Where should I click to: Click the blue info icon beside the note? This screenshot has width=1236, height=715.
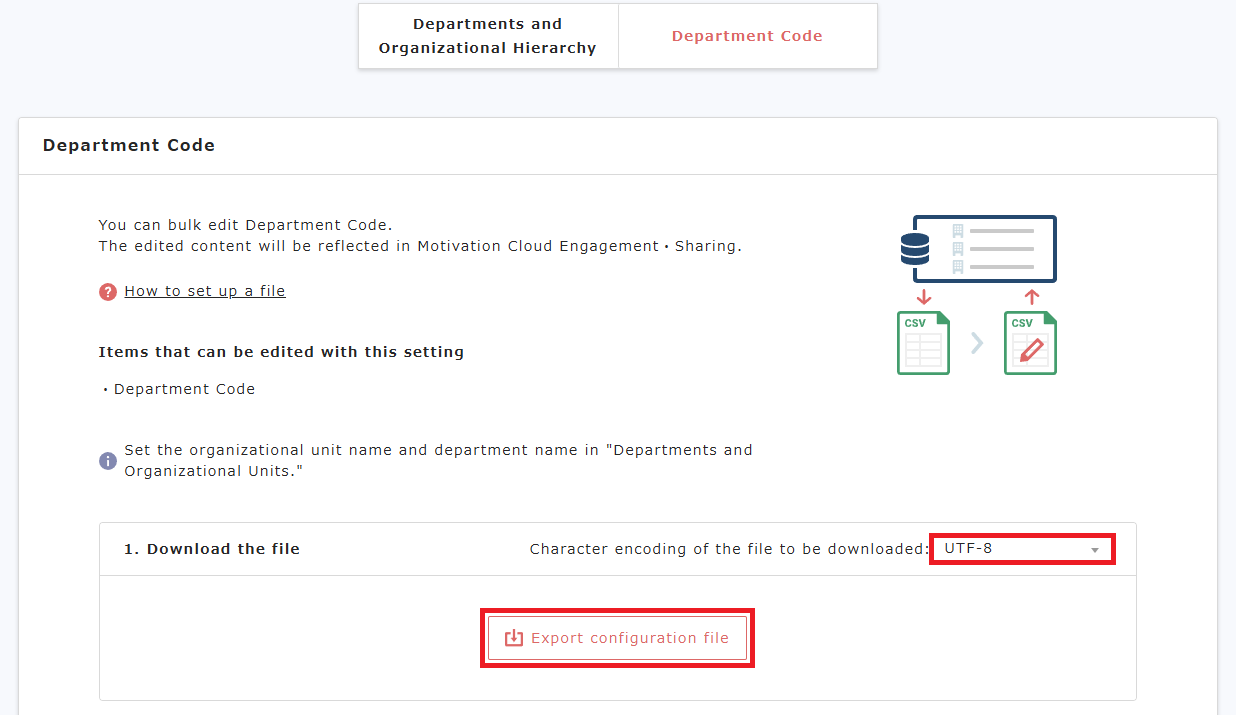tap(107, 461)
